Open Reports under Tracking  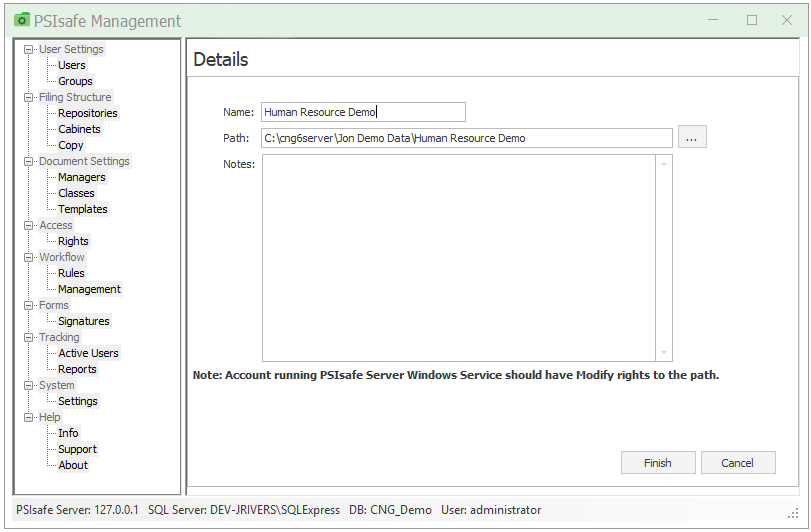click(x=77, y=370)
